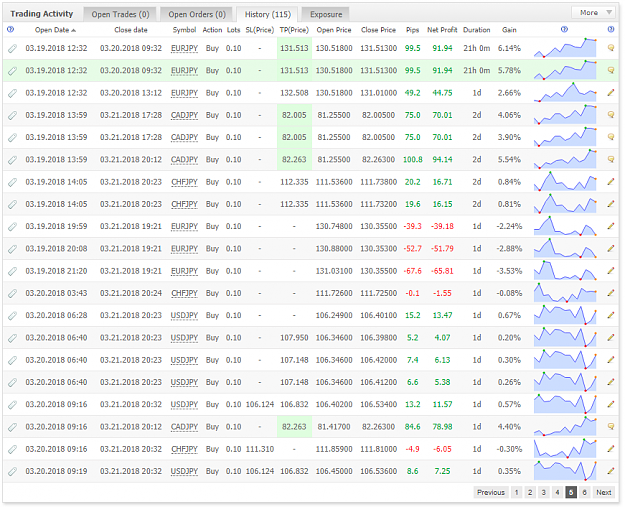Click the paperclip icon on the highlighted 5.78% gain row
This screenshot has height=507, width=625.
coord(12,71)
